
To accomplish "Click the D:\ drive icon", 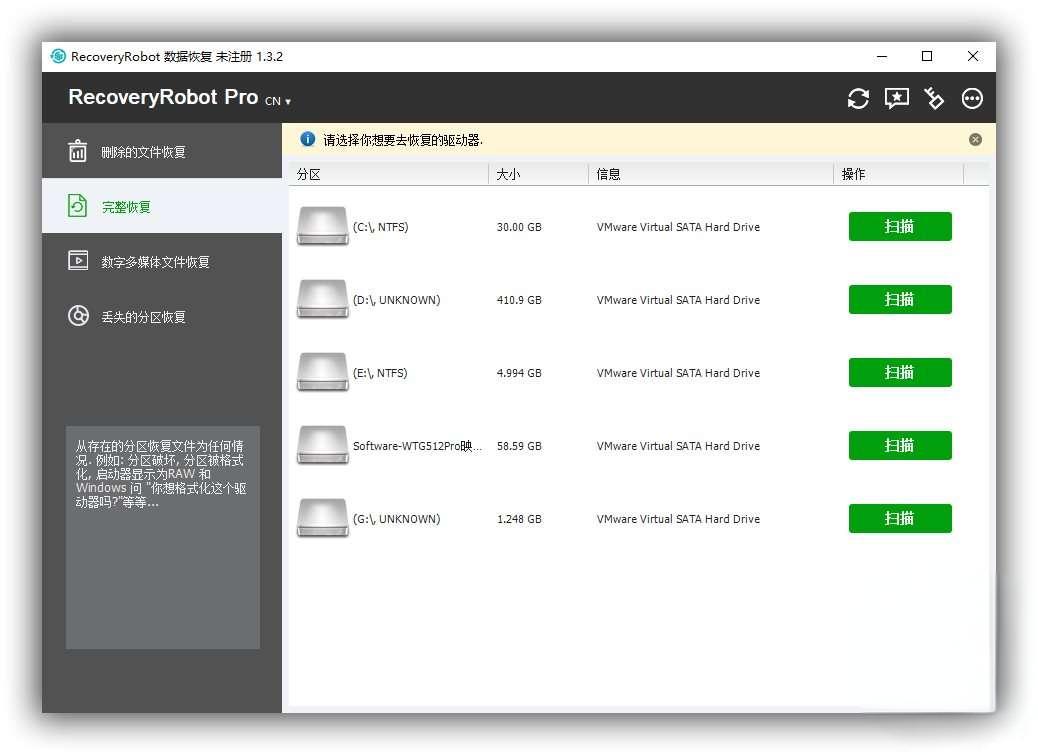I will coord(322,299).
